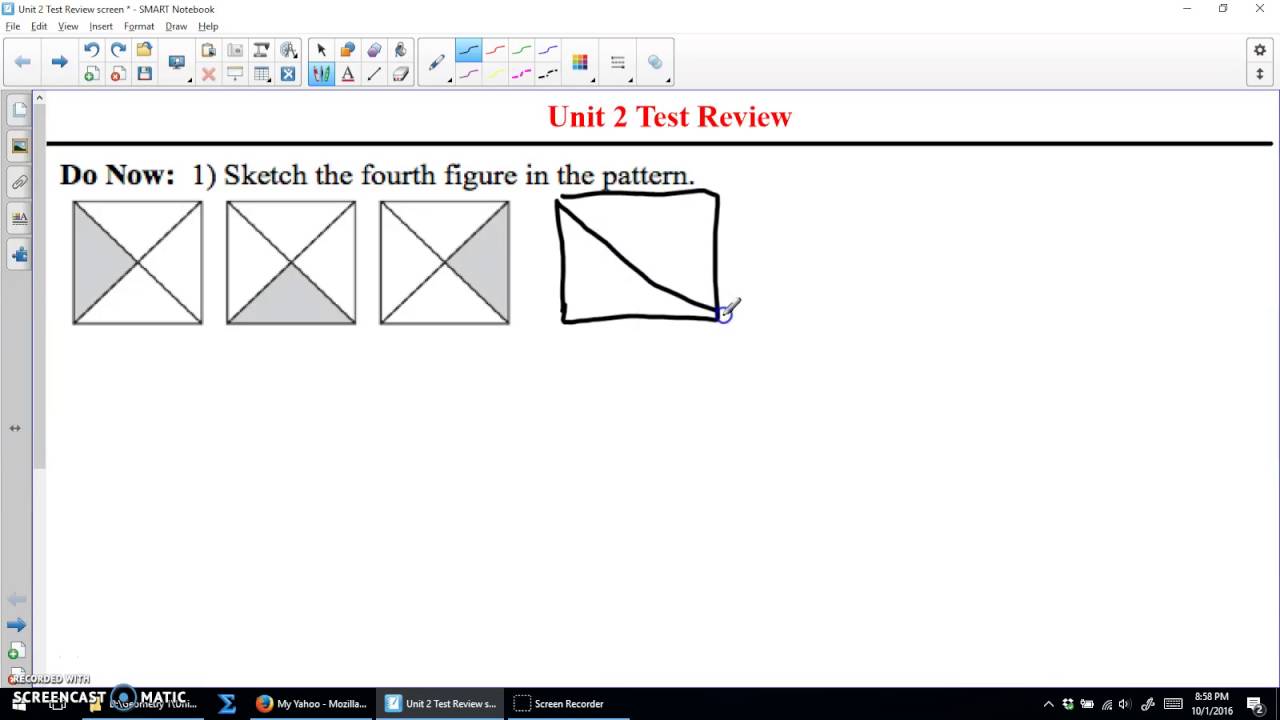Open the line style options

click(x=618, y=62)
